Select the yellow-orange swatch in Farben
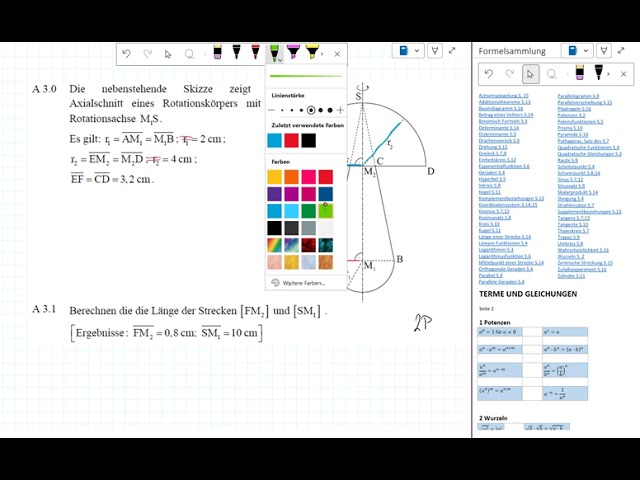The image size is (640, 480). [x=275, y=177]
